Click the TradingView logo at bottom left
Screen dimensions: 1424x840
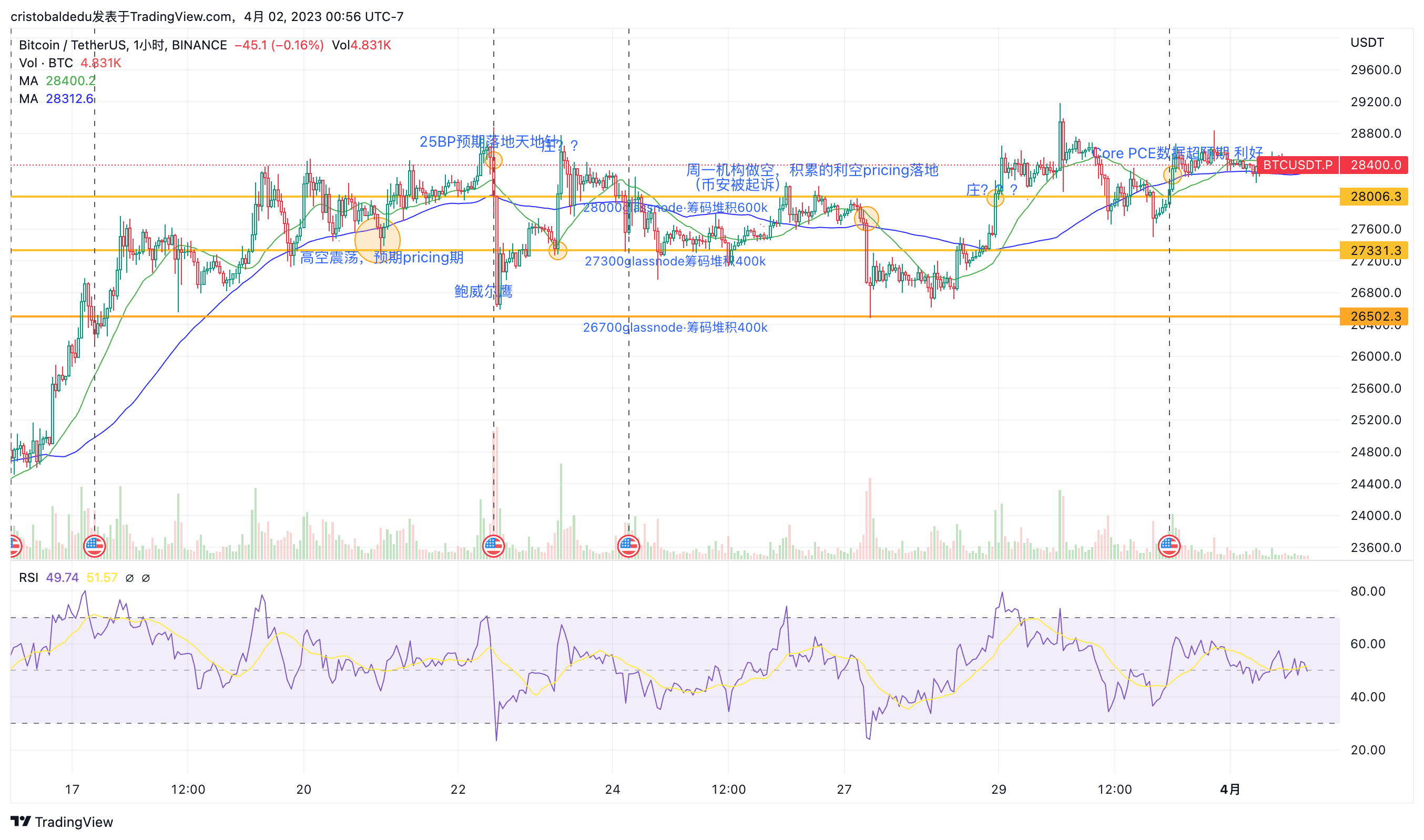point(61,821)
